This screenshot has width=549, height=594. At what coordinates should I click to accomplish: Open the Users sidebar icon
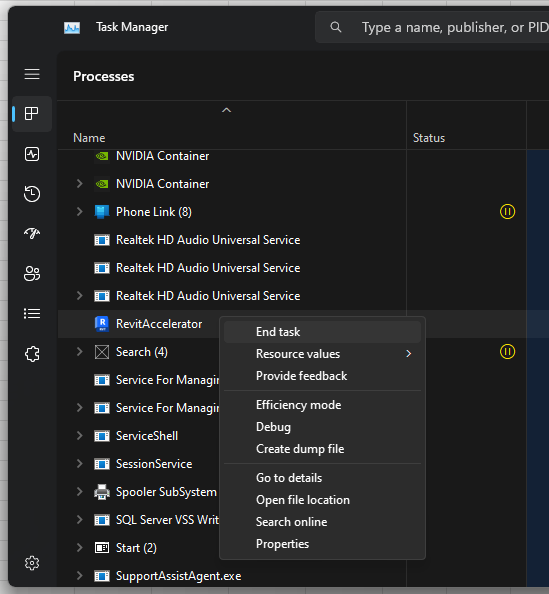tap(32, 274)
